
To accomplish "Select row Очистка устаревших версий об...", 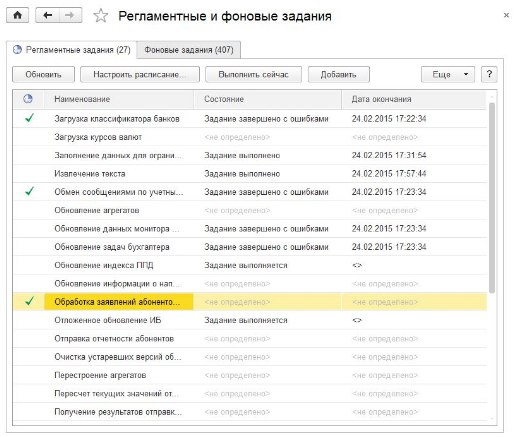I will (250, 357).
